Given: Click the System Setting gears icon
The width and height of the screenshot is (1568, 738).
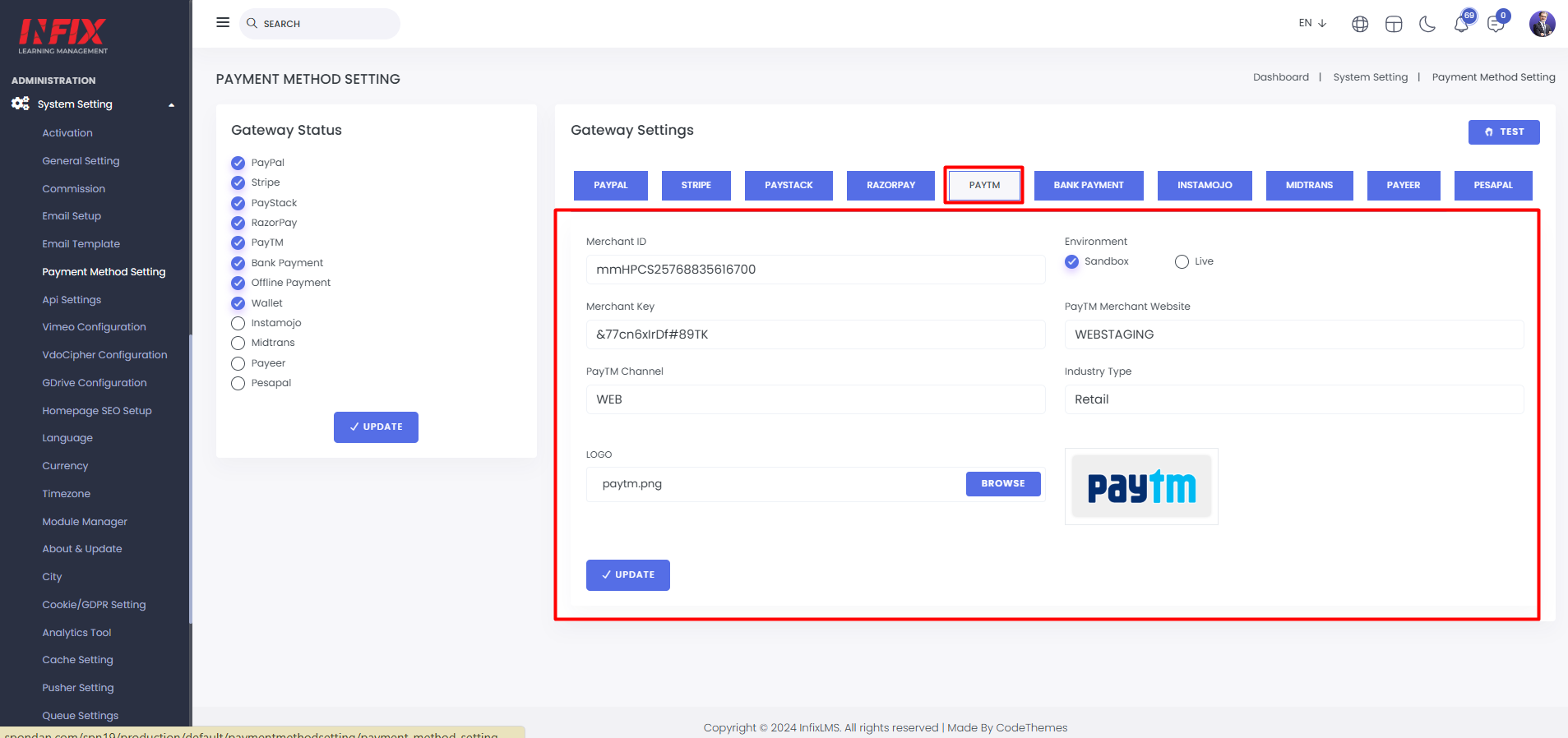Looking at the screenshot, I should pos(21,104).
